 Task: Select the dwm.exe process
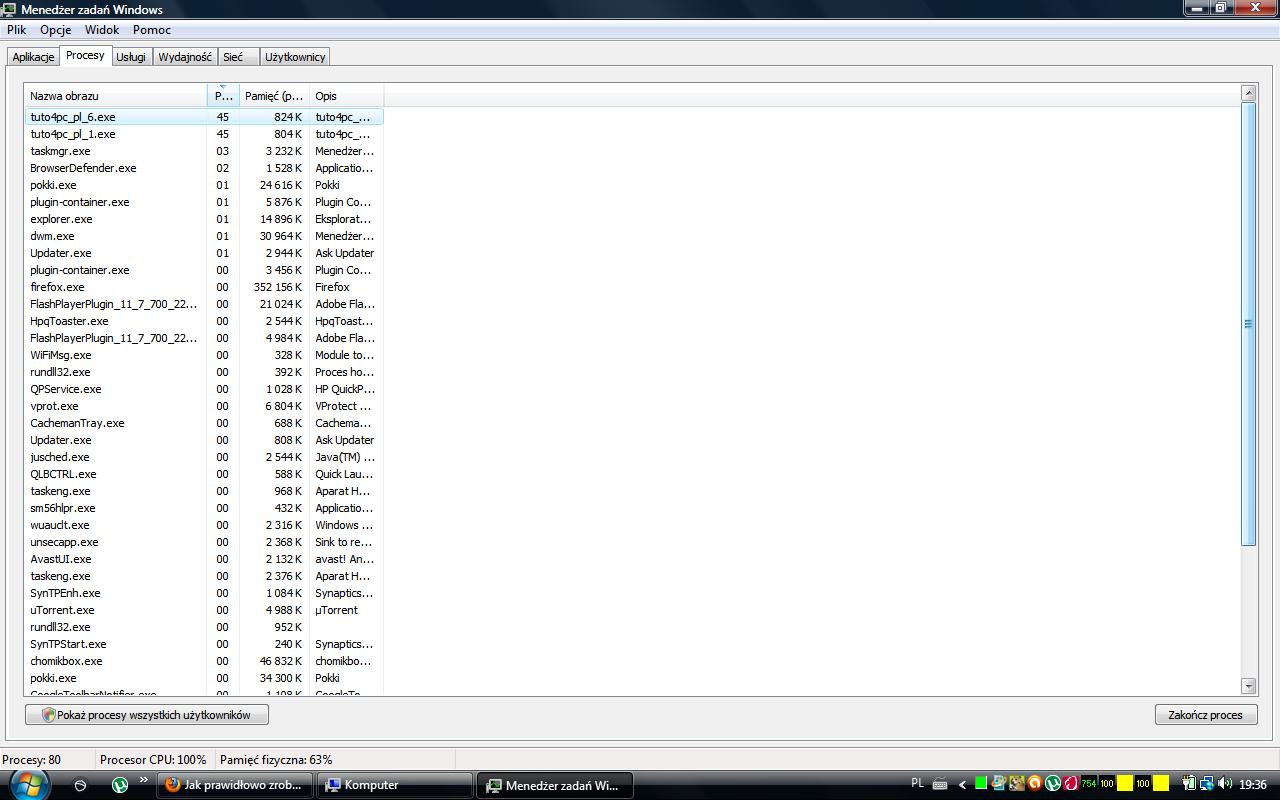pyautogui.click(x=204, y=236)
